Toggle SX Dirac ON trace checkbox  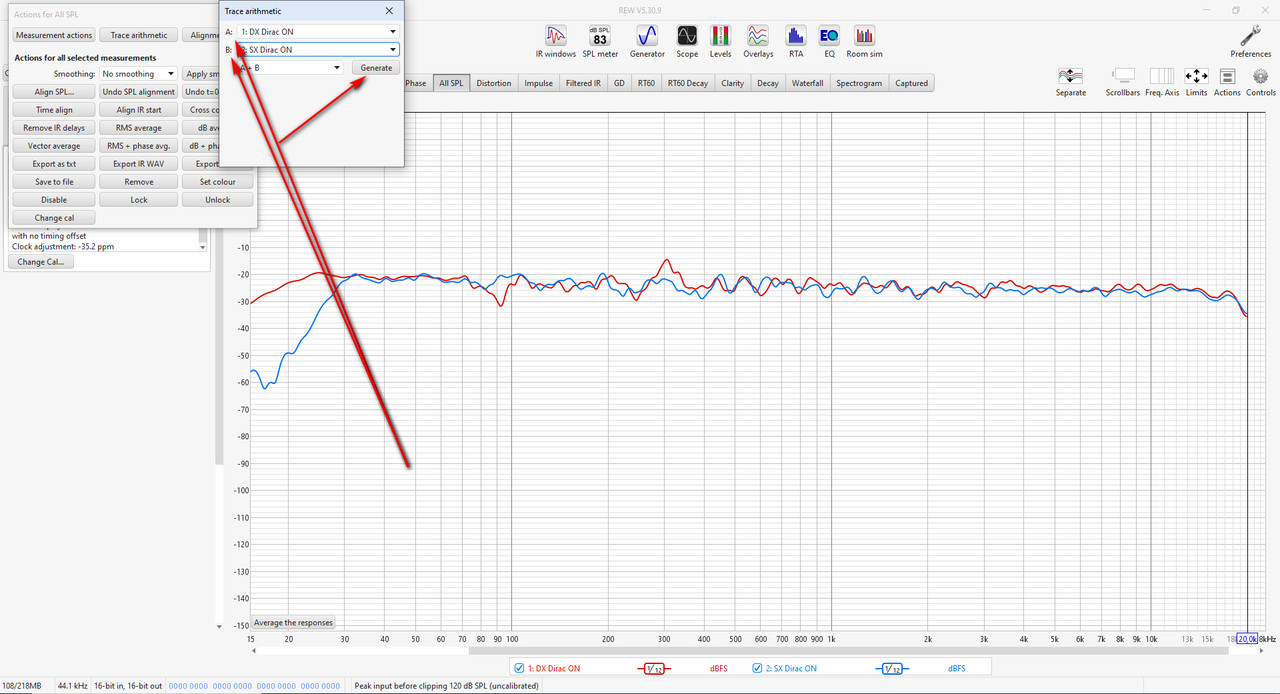[x=758, y=668]
